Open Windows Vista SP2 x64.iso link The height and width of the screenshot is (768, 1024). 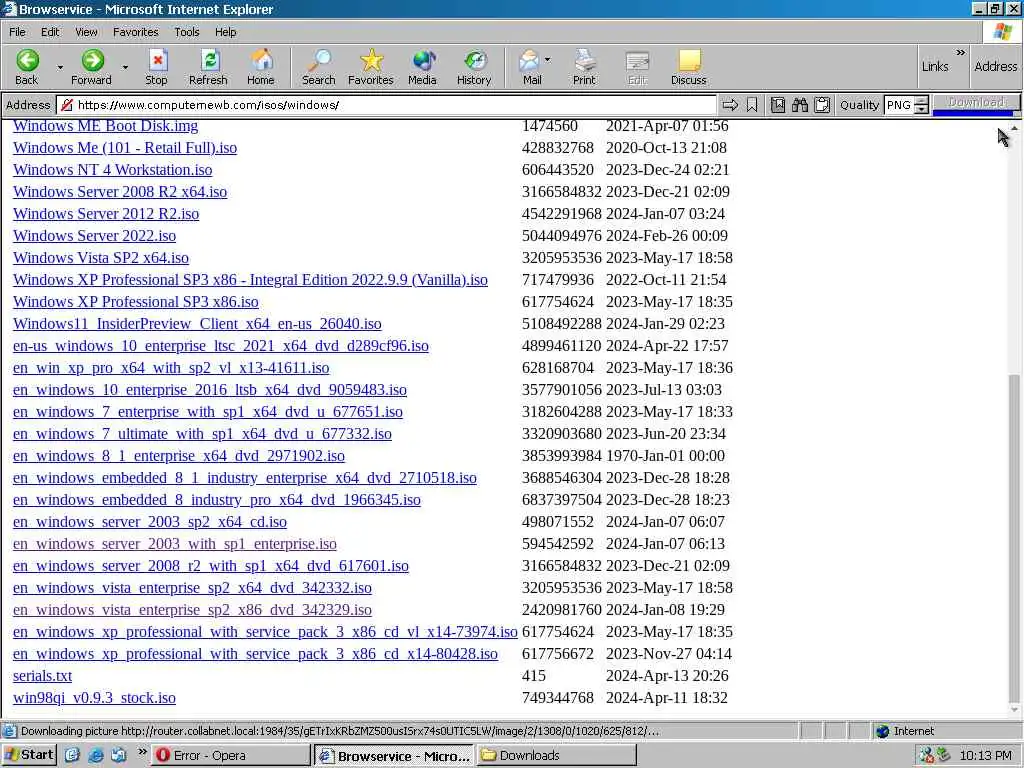tap(101, 258)
